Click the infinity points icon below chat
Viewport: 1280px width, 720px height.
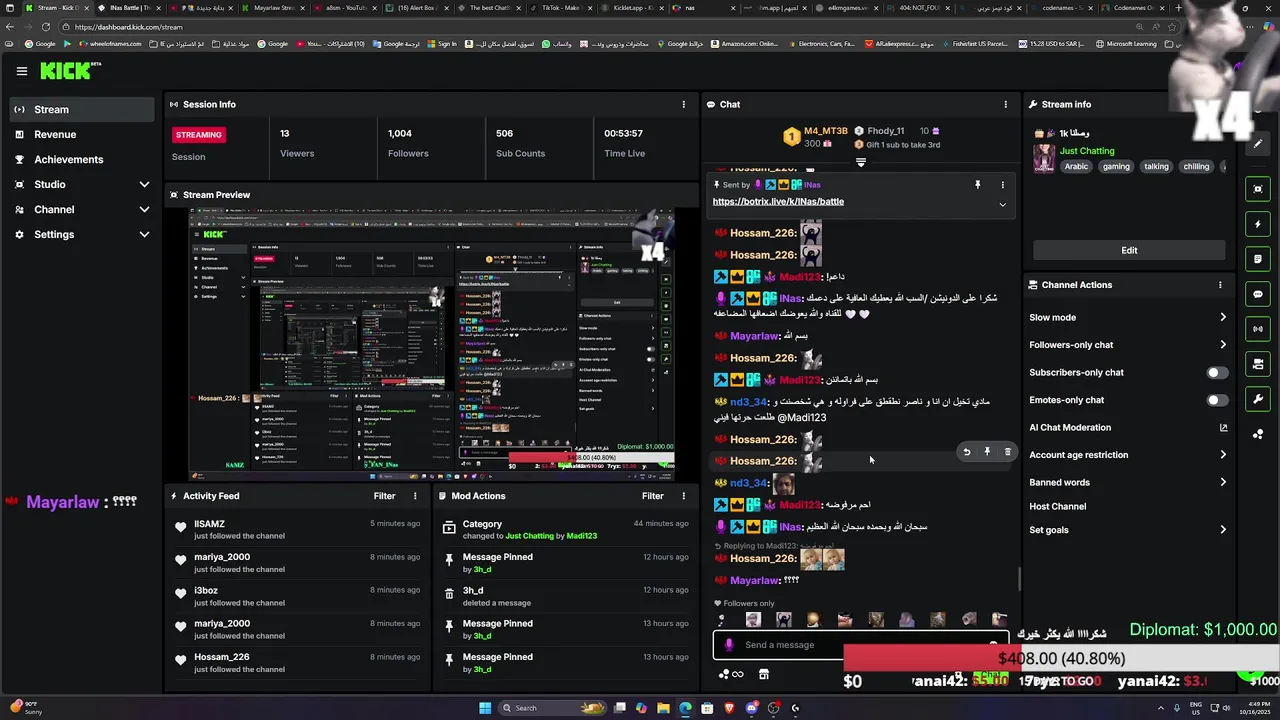tap(732, 674)
